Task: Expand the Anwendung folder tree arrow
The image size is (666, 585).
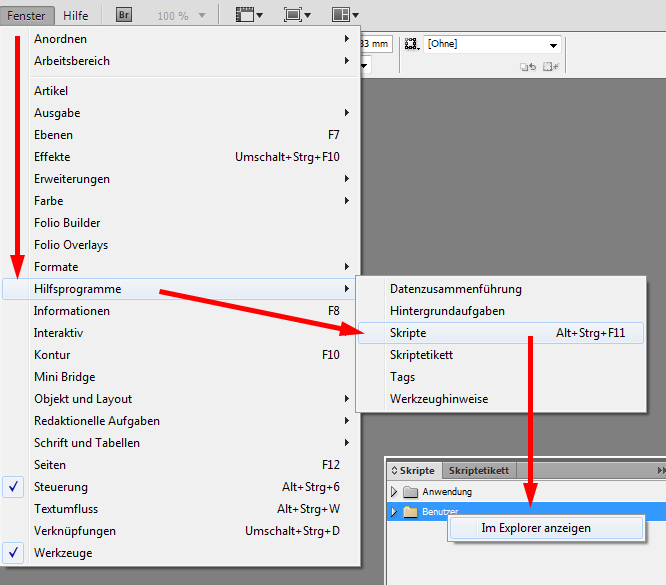Action: (x=394, y=492)
